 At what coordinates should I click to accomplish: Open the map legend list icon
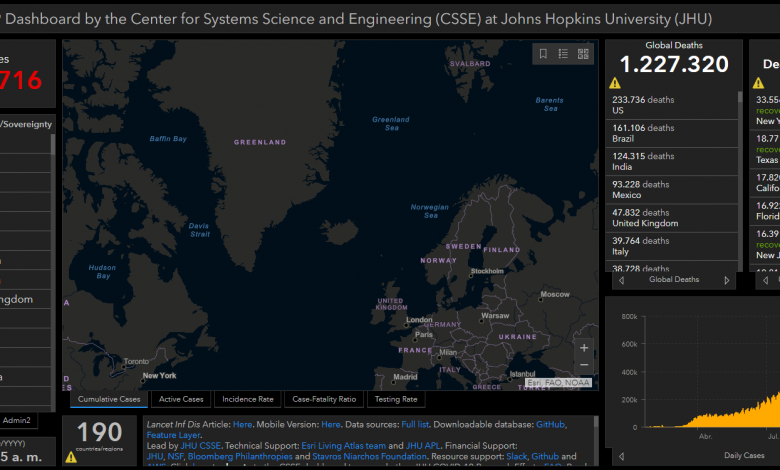point(563,54)
